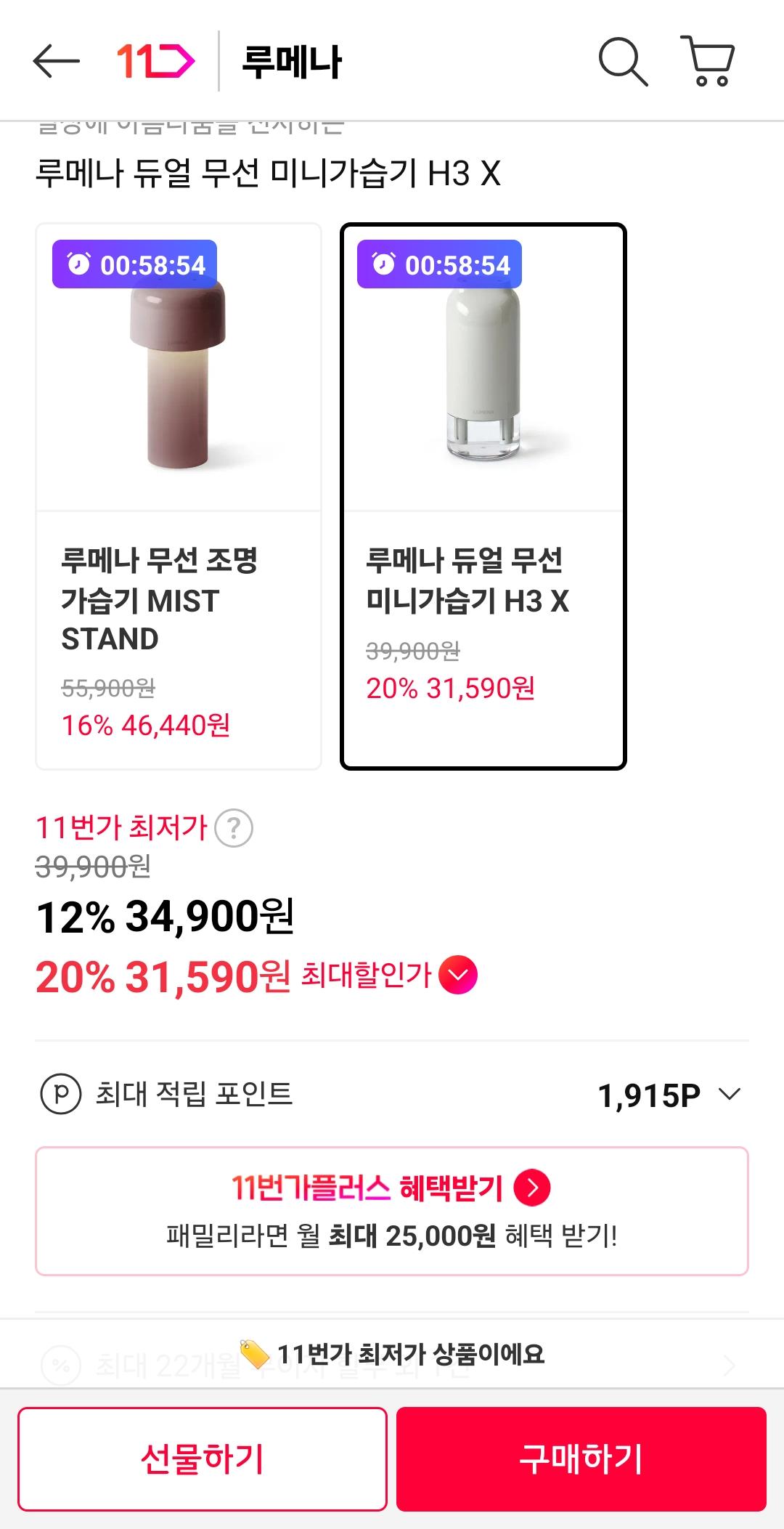The width and height of the screenshot is (784, 1529).
Task: View the pink MIST STAND lamp image
Action: 179,374
